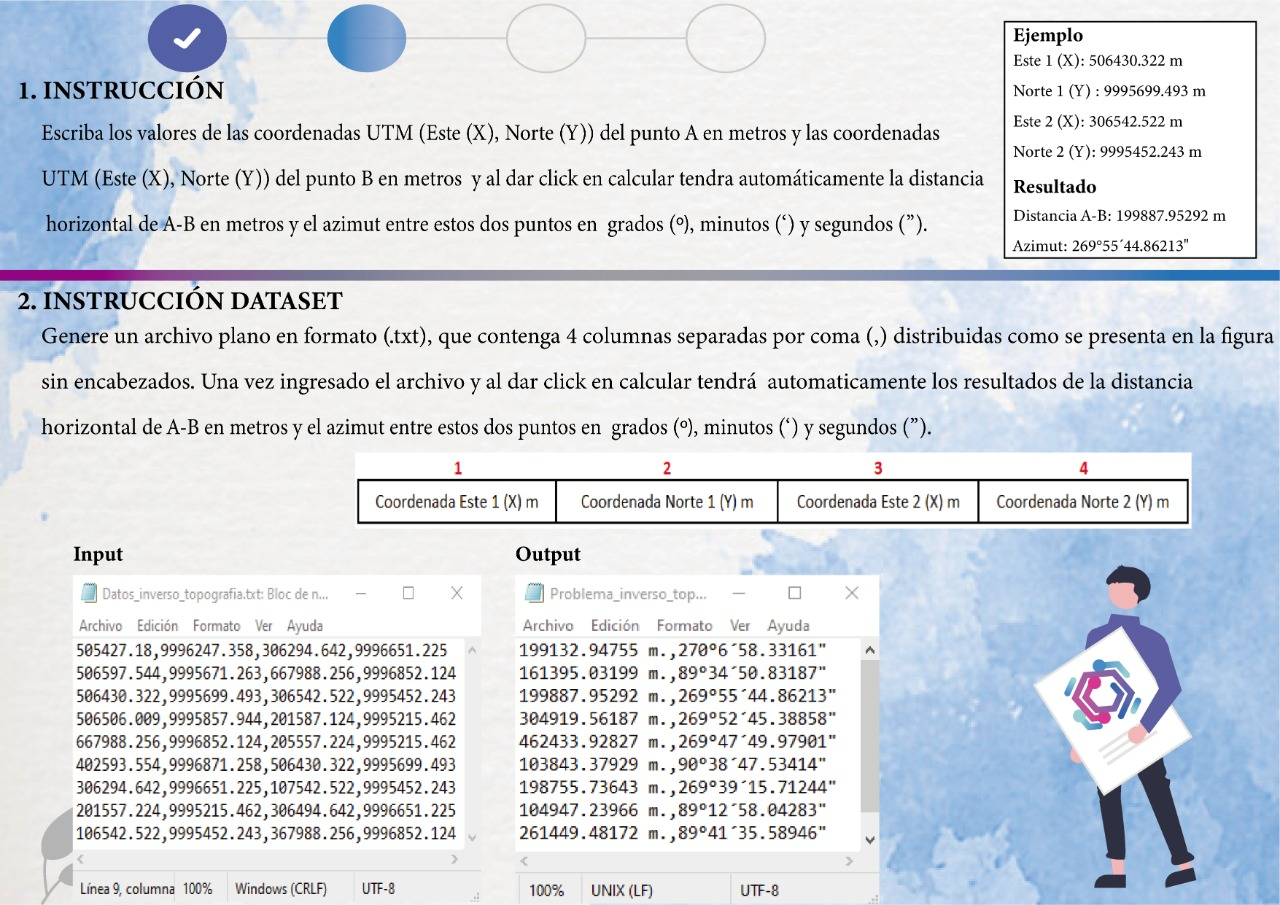Click the Notepad file icon of Datos_inverso_topografia.txt
Image resolution: width=1280 pixels, height=905 pixels.
click(88, 594)
